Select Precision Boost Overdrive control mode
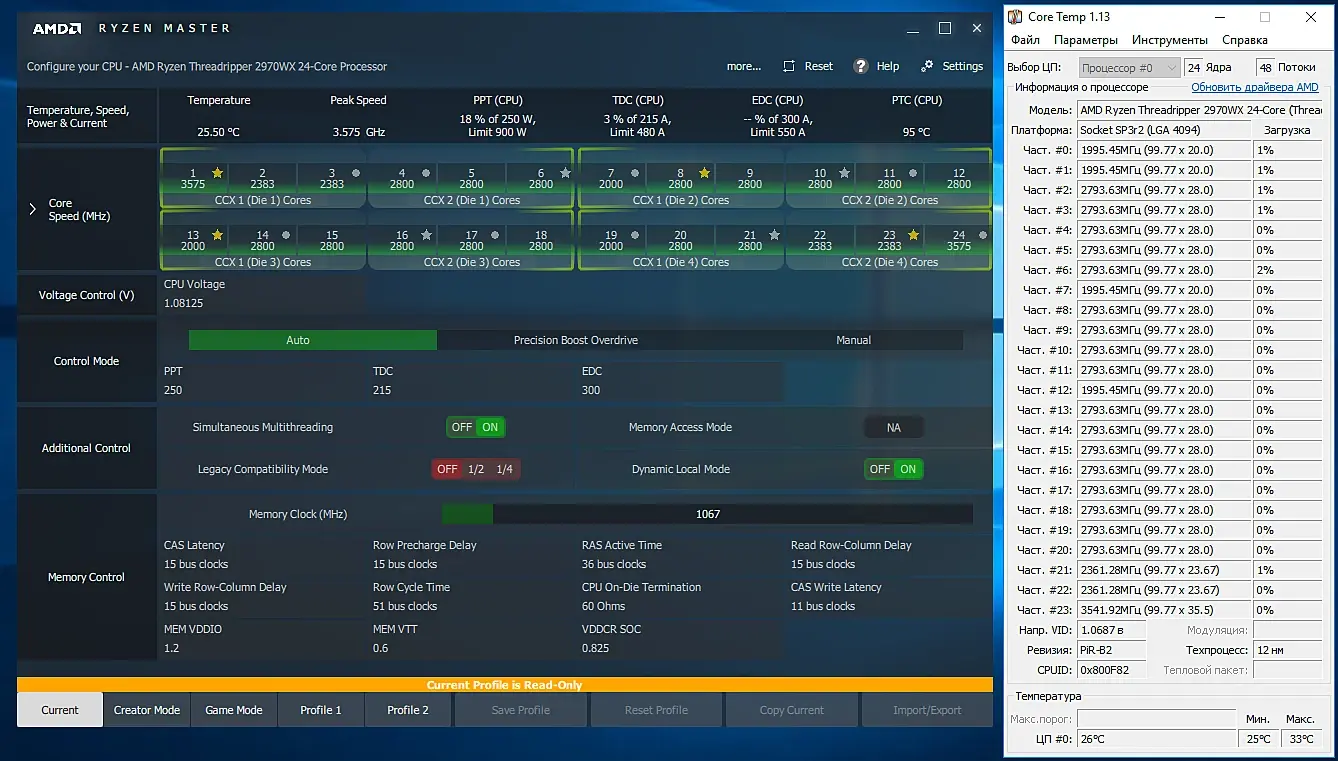Viewport: 1338px width, 761px height. (575, 340)
